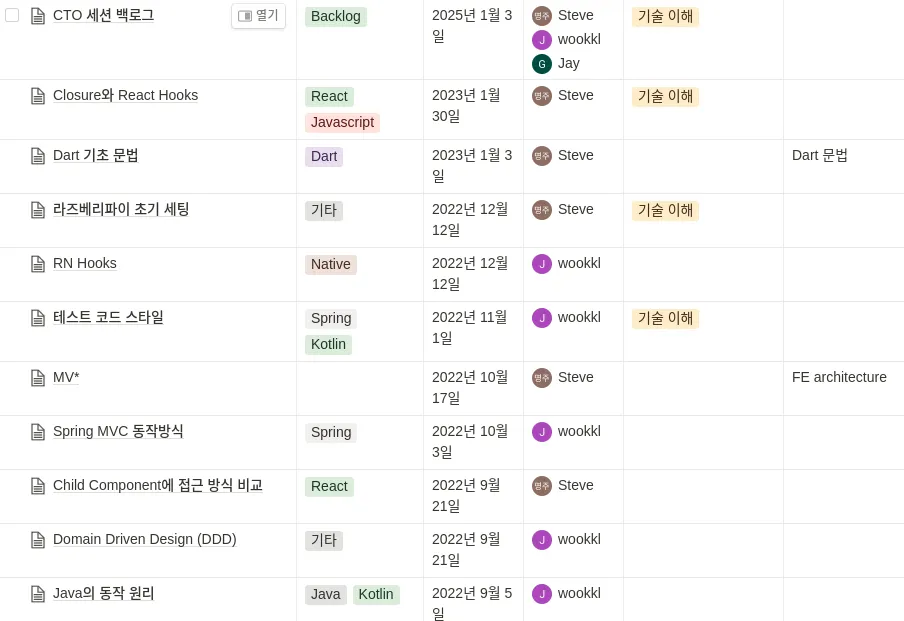The width and height of the screenshot is (904, 621).
Task: Open the Closure와 React Hooks page
Action: point(125,96)
